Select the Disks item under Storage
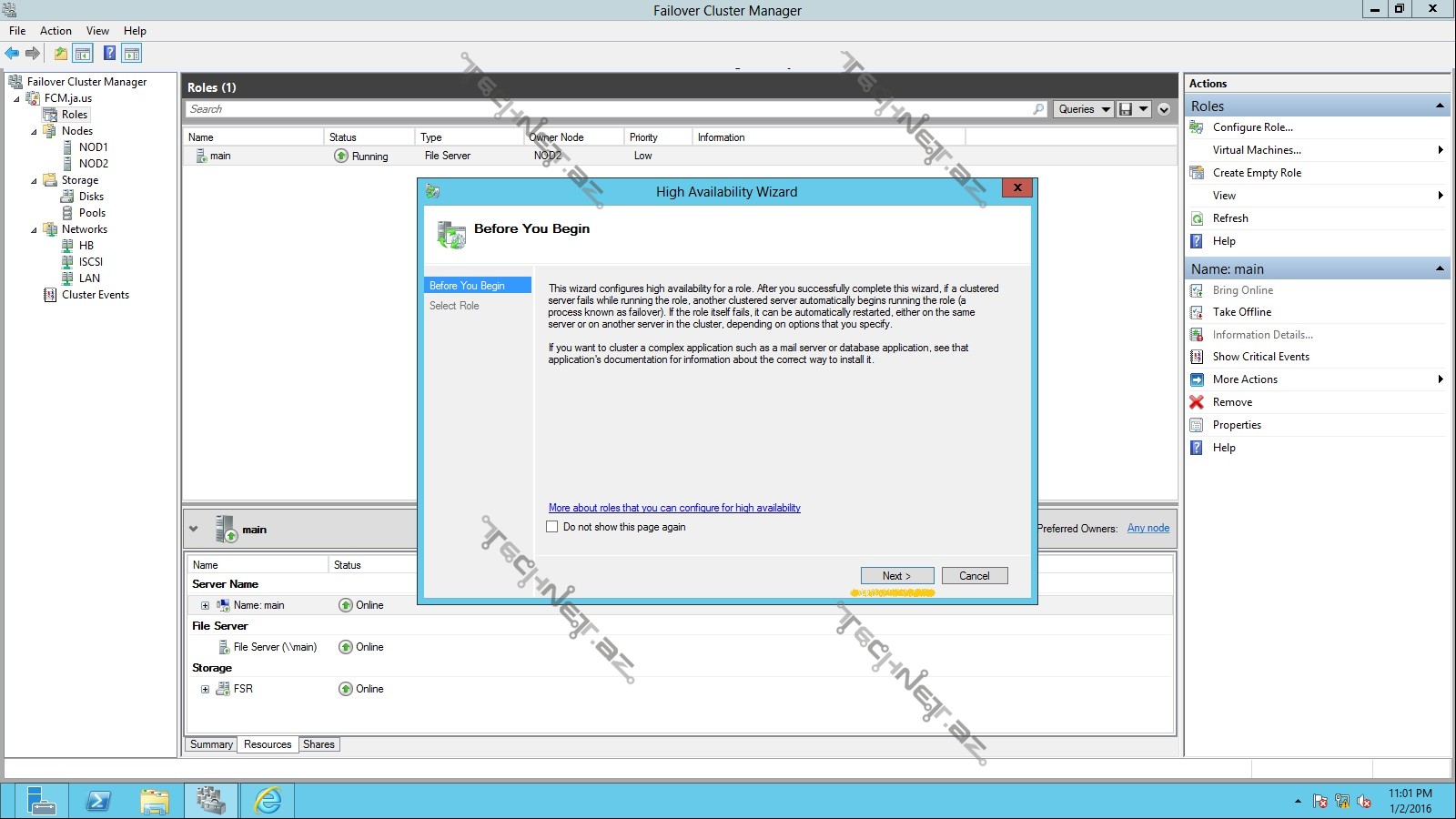Viewport: 1456px width, 819px height. point(91,197)
